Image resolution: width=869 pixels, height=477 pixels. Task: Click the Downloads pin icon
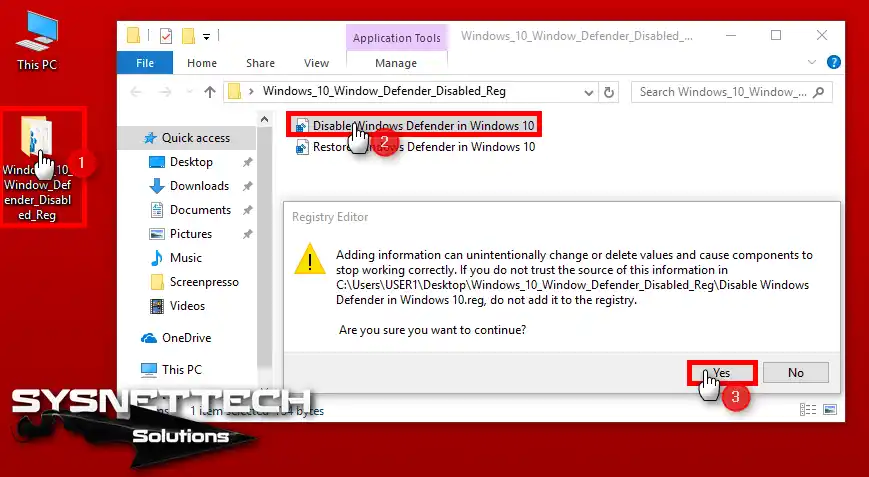248,186
